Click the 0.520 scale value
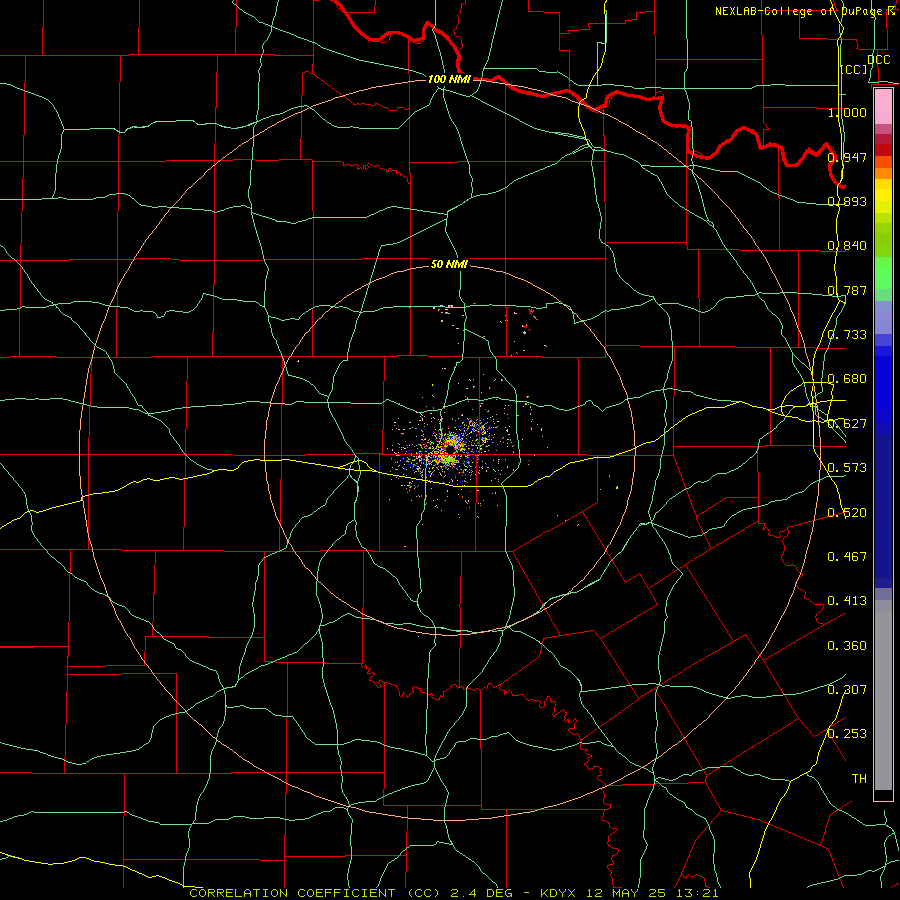This screenshot has width=900, height=900. click(x=847, y=513)
